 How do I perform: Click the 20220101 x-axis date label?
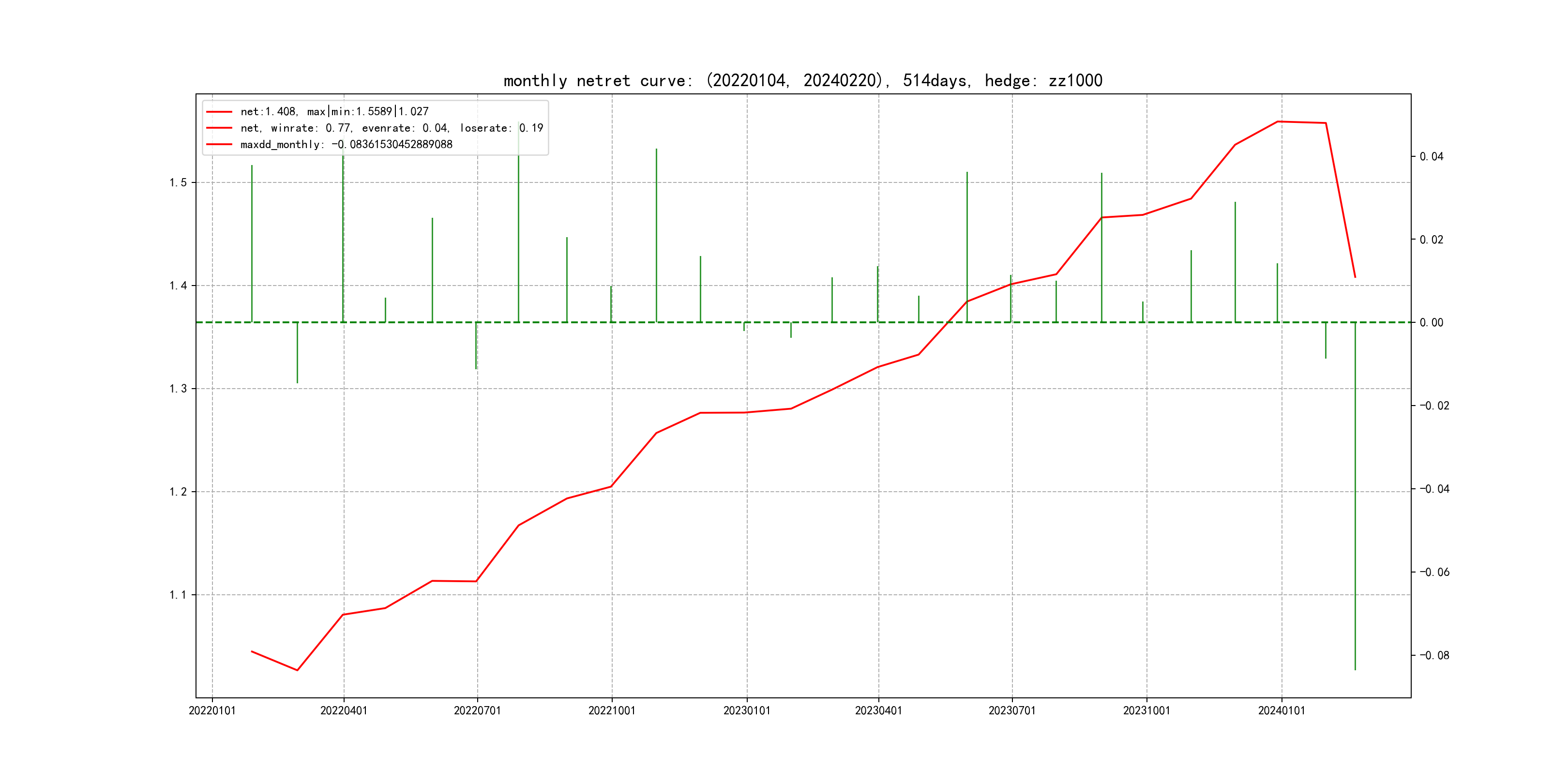pos(212,710)
